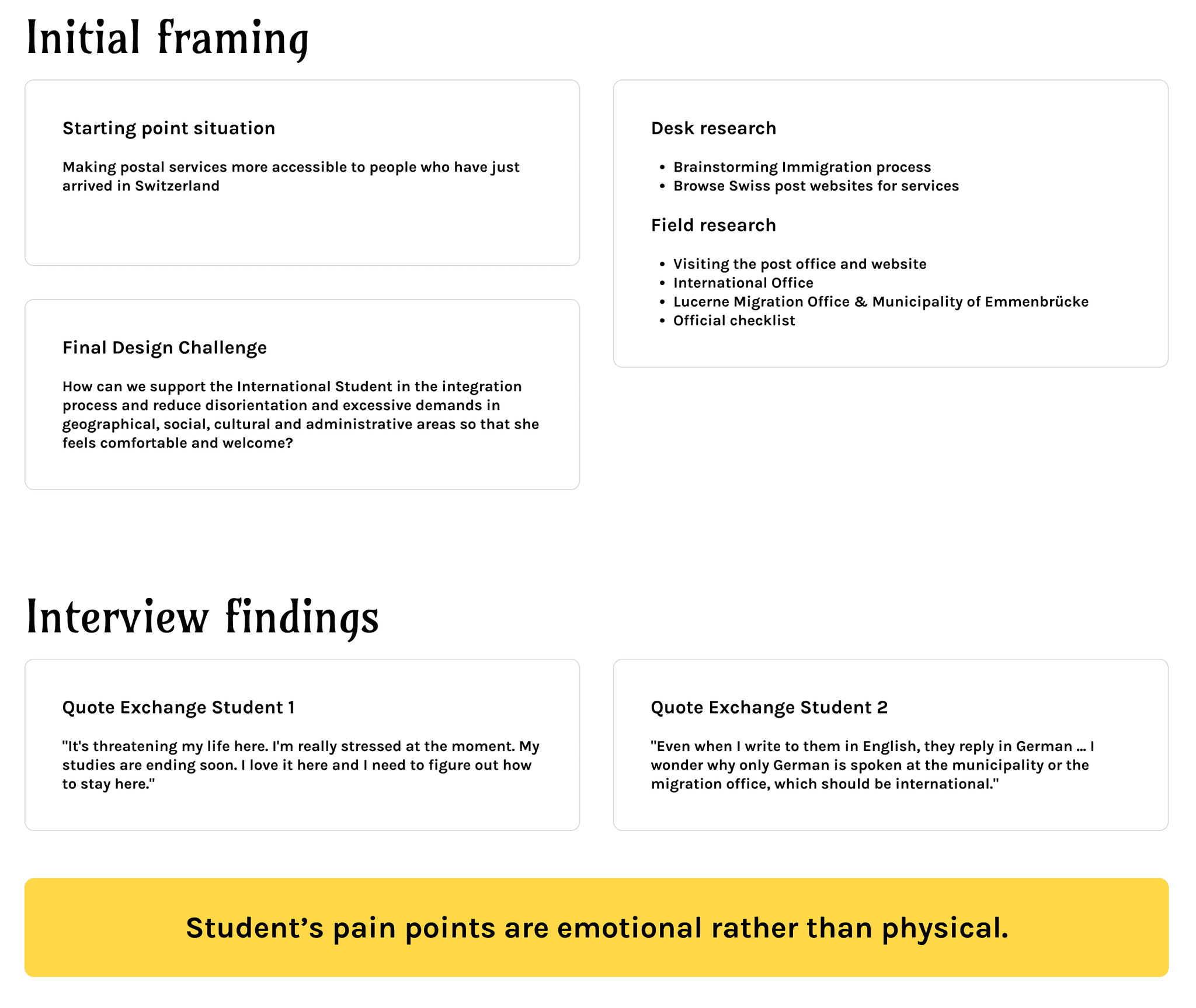Click the threatening my life quote text
This screenshot has width=1196, height=1008.
pos(301,765)
